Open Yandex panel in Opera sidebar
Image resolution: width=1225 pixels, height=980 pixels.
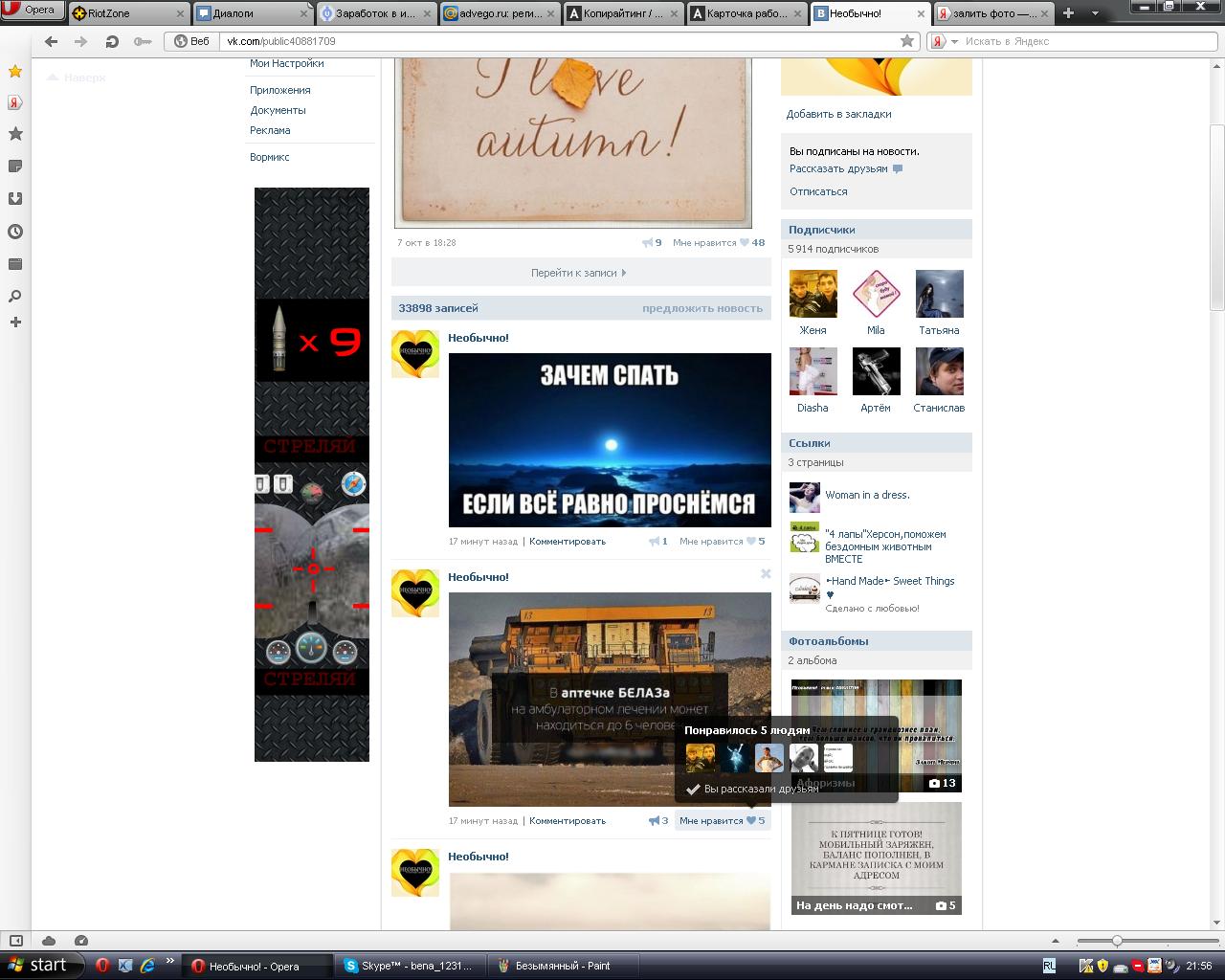pos(15,102)
